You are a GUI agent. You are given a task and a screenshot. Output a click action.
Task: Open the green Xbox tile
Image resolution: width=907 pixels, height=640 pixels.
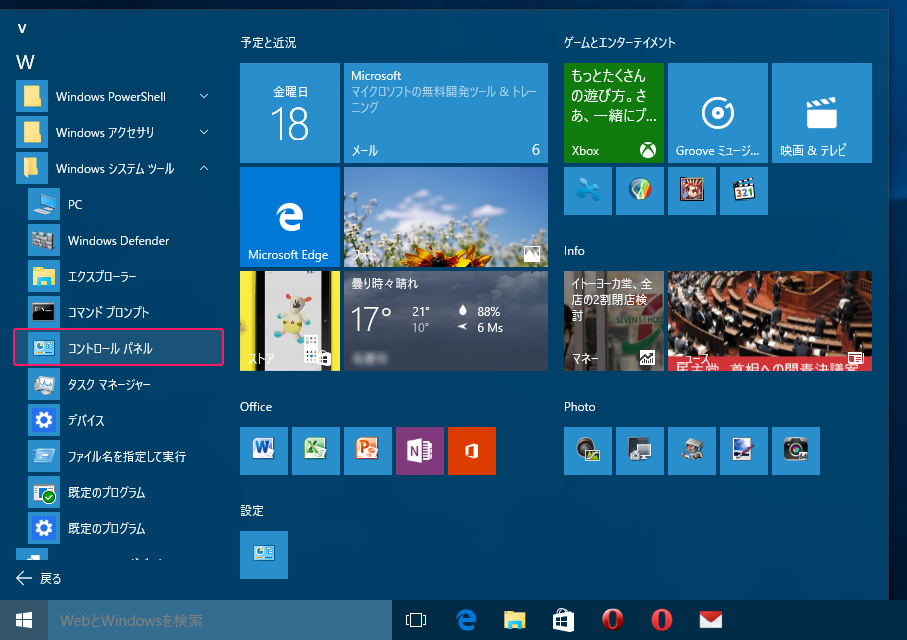point(614,113)
